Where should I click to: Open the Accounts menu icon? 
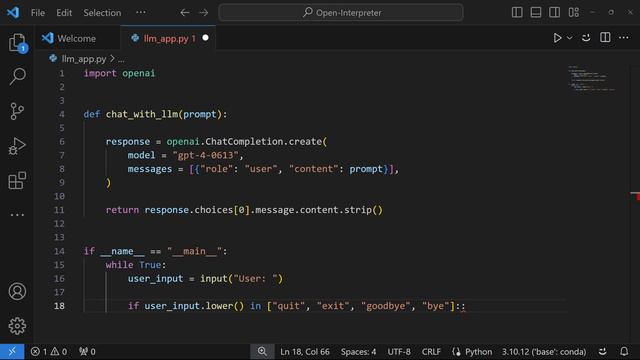pyautogui.click(x=17, y=291)
